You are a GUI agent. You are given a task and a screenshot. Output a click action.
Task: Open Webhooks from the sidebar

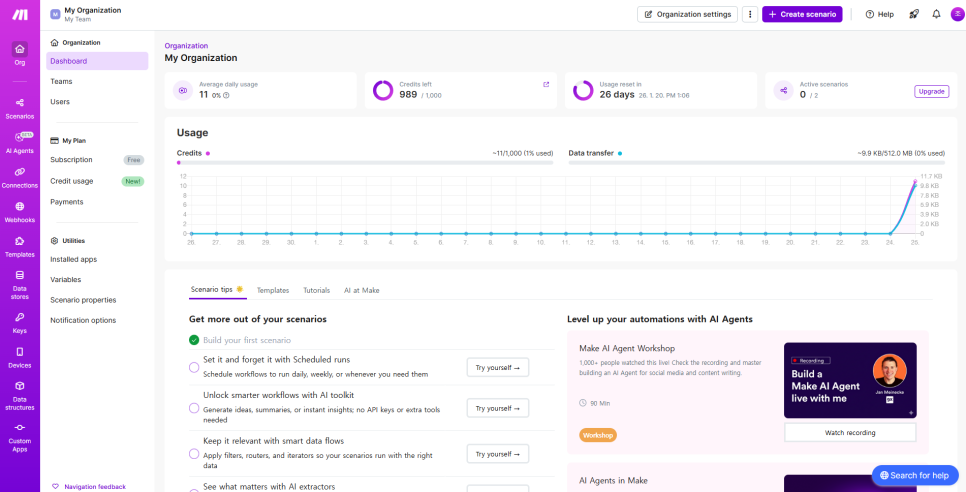tap(20, 212)
